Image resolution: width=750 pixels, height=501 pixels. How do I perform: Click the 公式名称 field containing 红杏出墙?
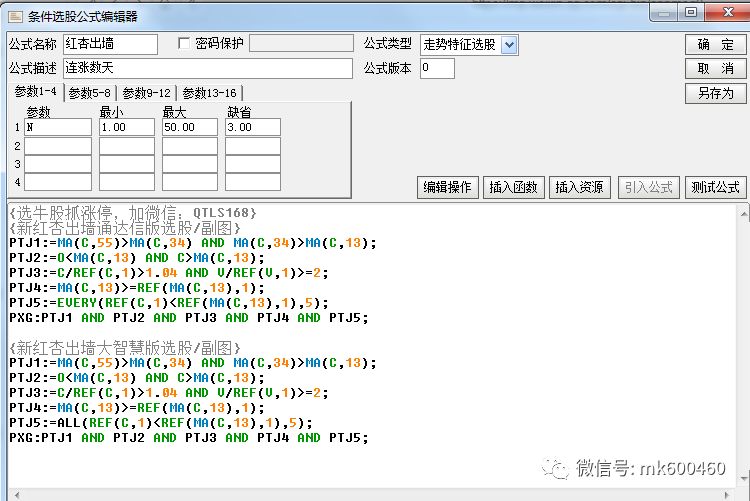pyautogui.click(x=110, y=44)
